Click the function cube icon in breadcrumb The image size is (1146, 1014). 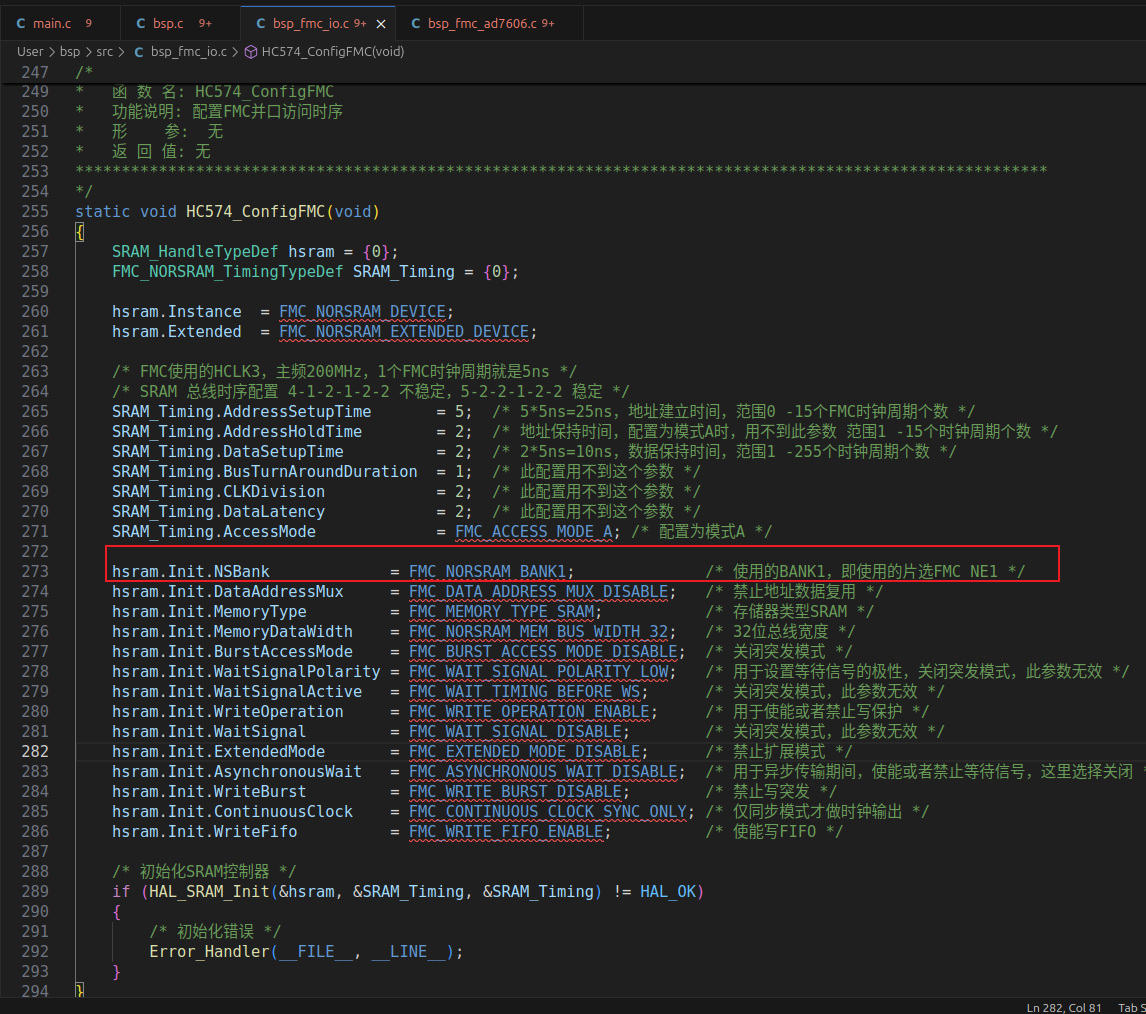pos(251,52)
